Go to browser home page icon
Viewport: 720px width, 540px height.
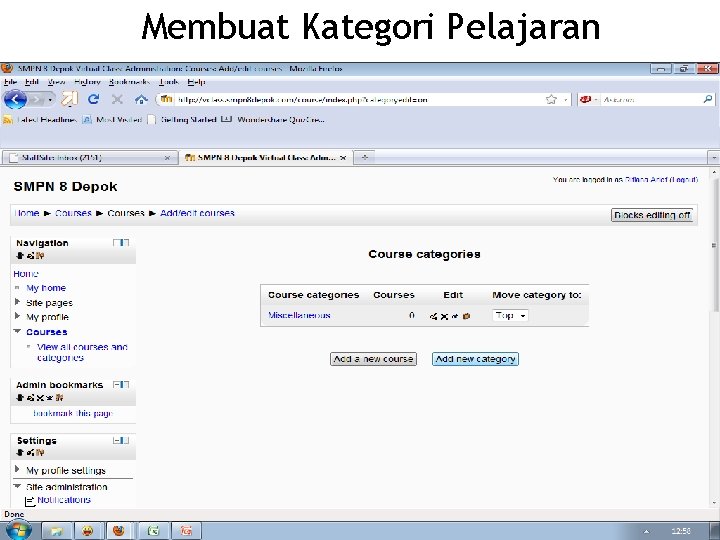pos(141,99)
